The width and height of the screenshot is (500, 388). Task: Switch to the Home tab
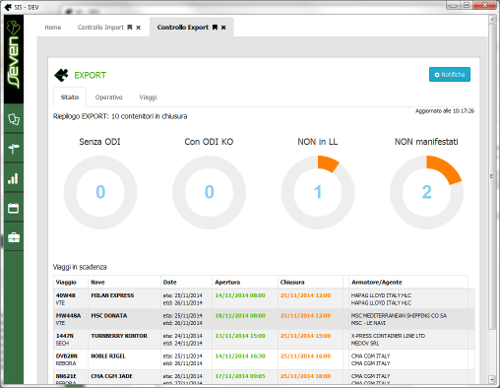(53, 27)
